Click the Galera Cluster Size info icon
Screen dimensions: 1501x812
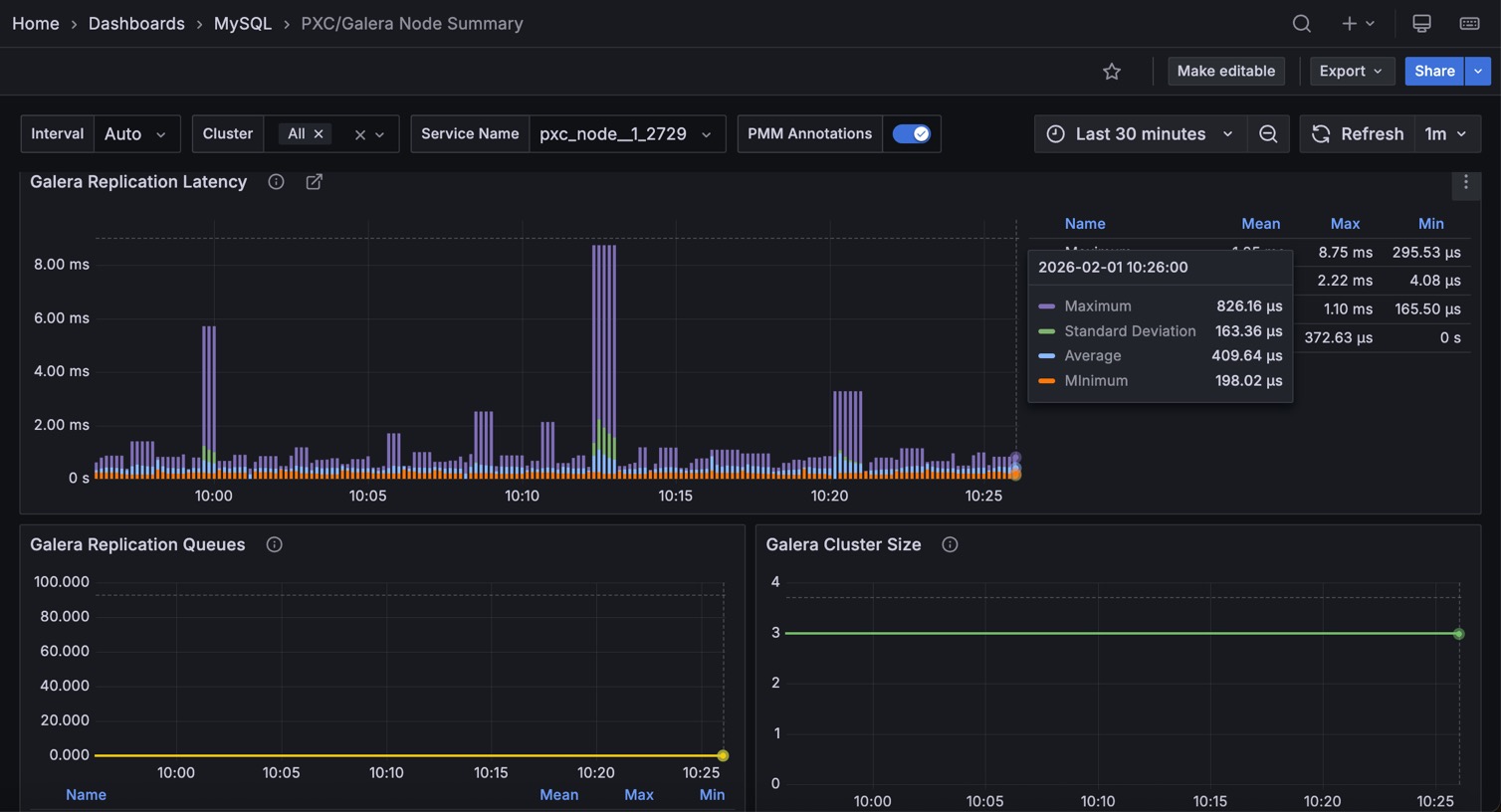(950, 544)
